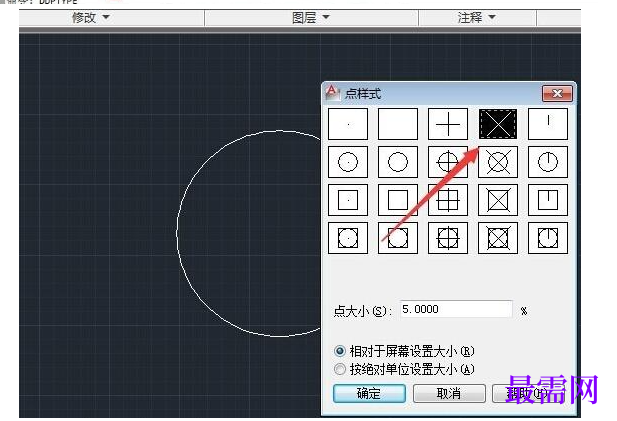Select the empty square point style
The width and height of the screenshot is (617, 421).
click(x=398, y=200)
